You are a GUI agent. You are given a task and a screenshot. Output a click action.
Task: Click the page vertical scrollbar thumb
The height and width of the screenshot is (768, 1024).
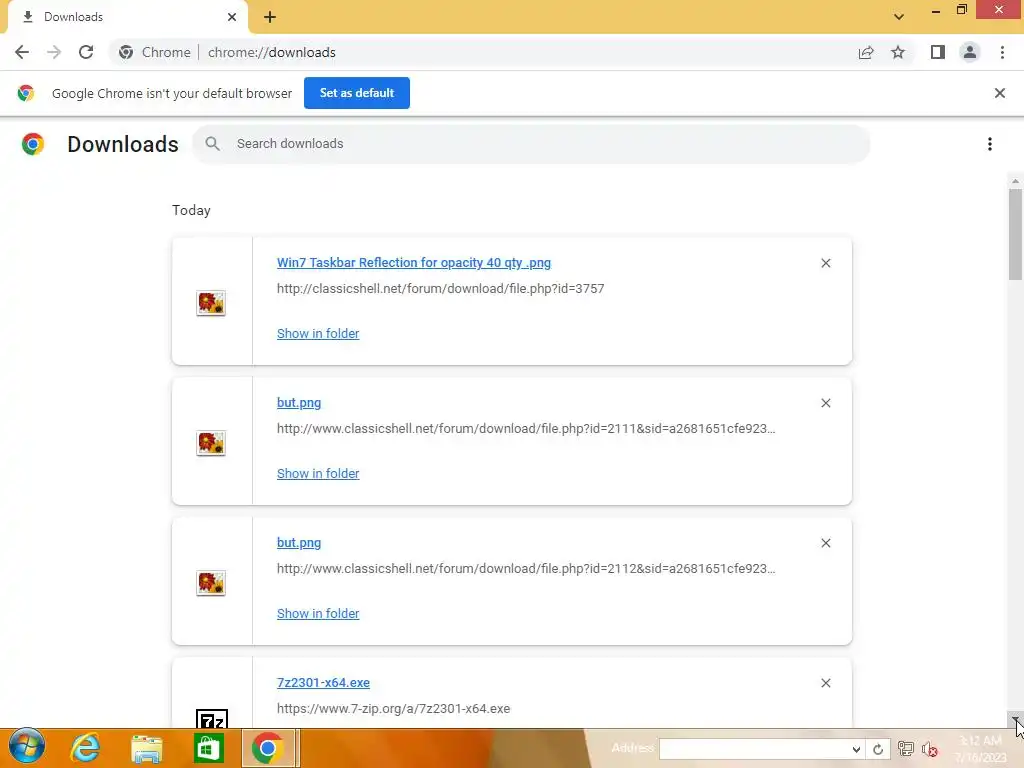[x=1015, y=234]
